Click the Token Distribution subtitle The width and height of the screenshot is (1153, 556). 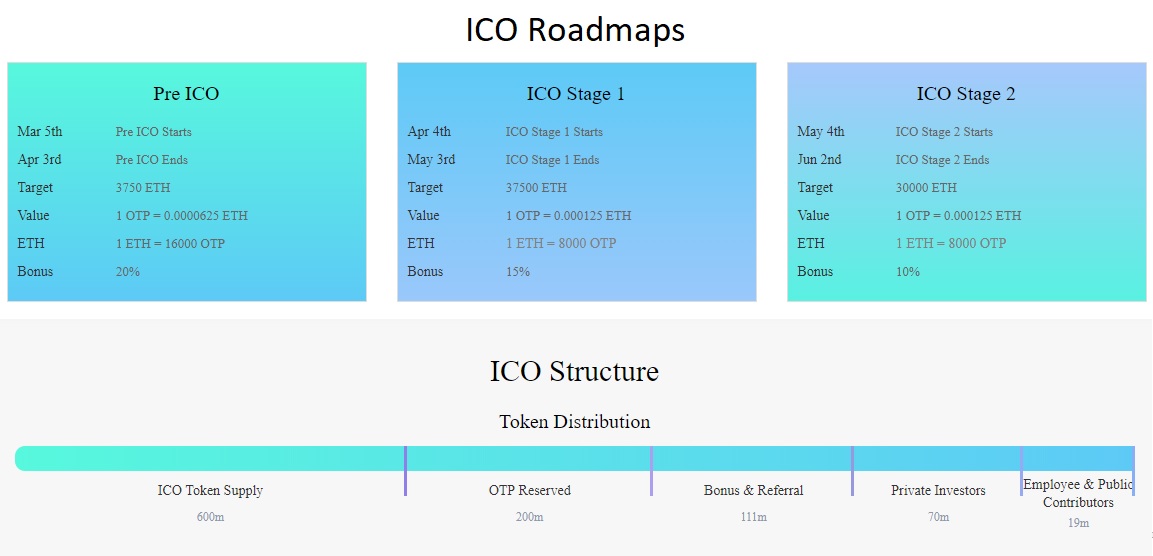(x=575, y=422)
